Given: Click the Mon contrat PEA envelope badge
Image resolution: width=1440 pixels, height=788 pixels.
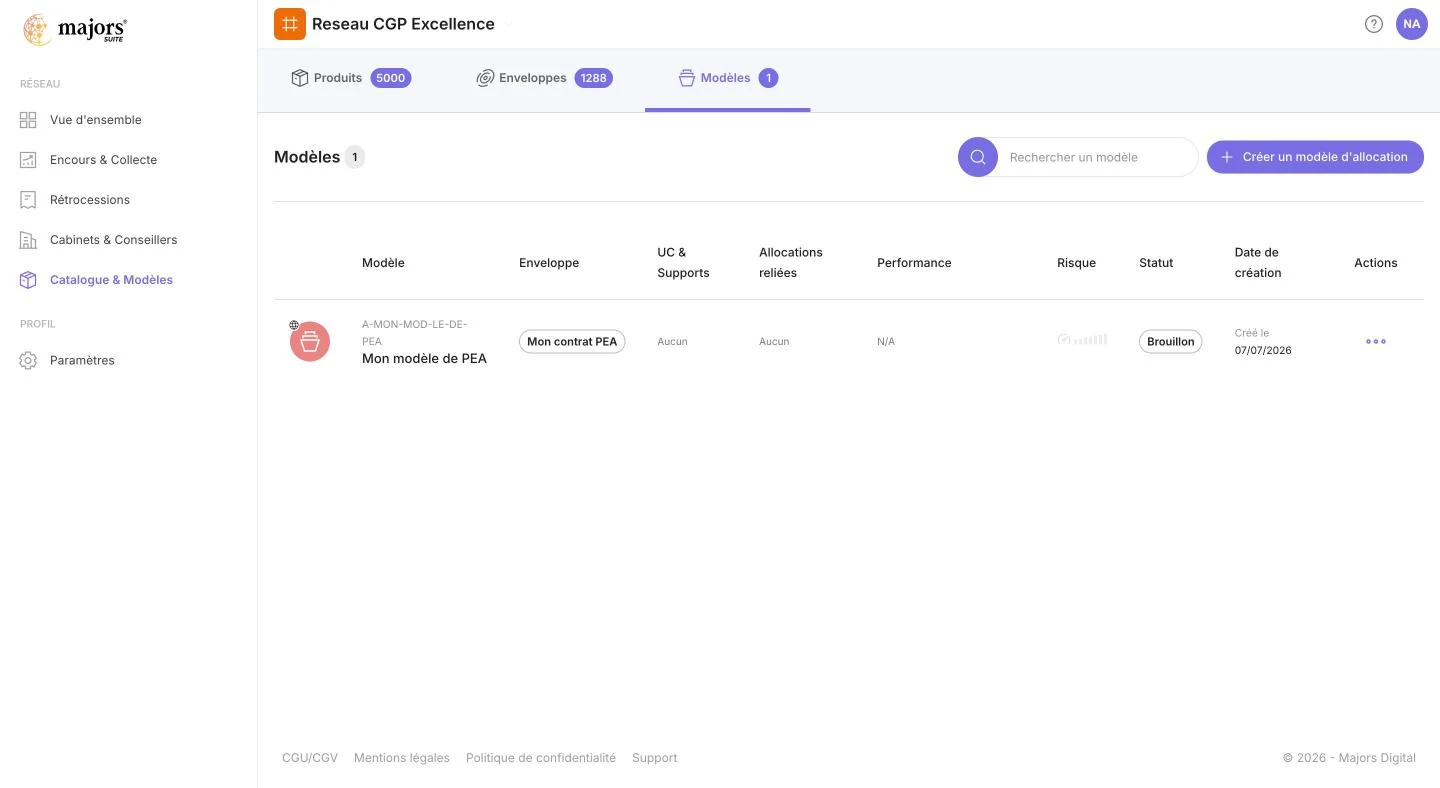Looking at the screenshot, I should (572, 341).
